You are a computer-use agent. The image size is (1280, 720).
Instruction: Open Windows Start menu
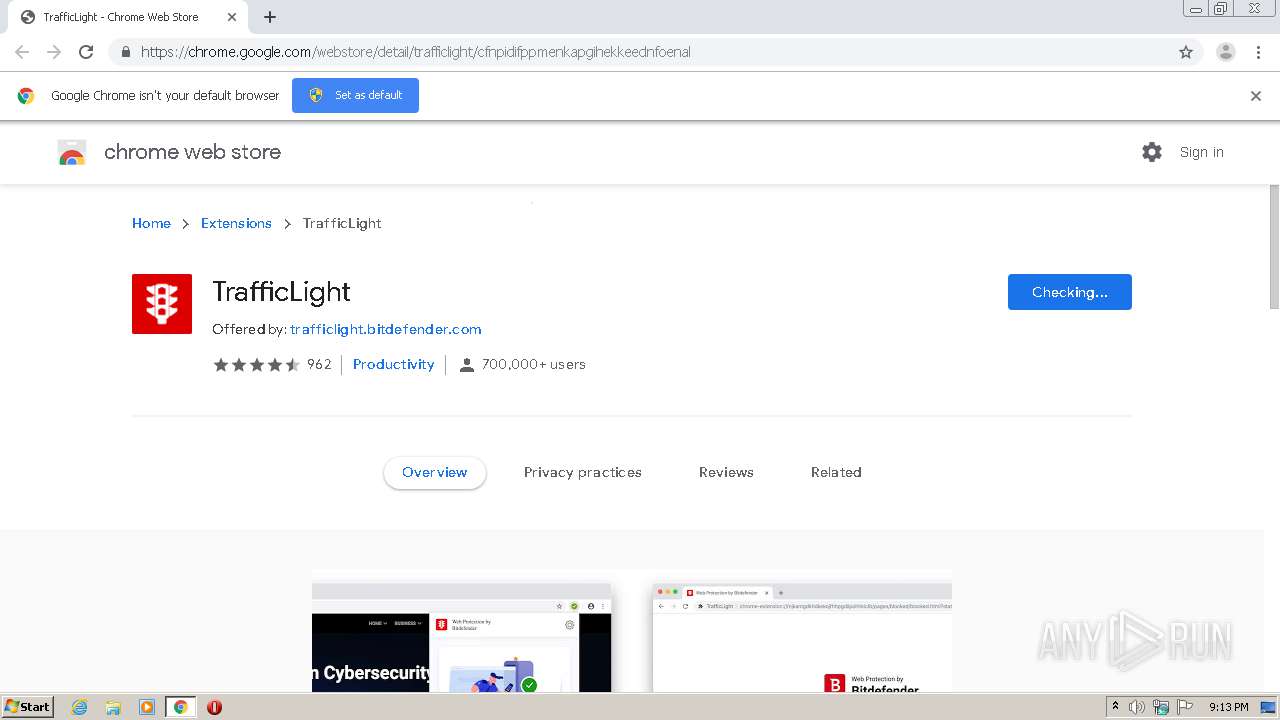pos(28,707)
